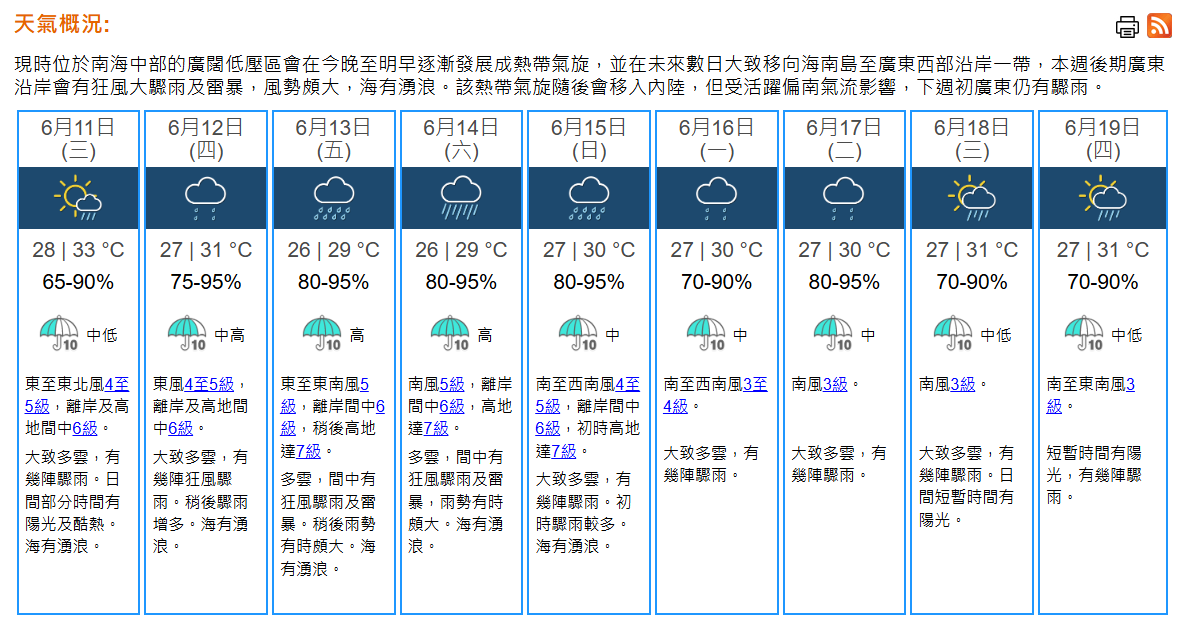Click the June 15 rain cloud icon
1183x625 pixels.
pyautogui.click(x=589, y=197)
